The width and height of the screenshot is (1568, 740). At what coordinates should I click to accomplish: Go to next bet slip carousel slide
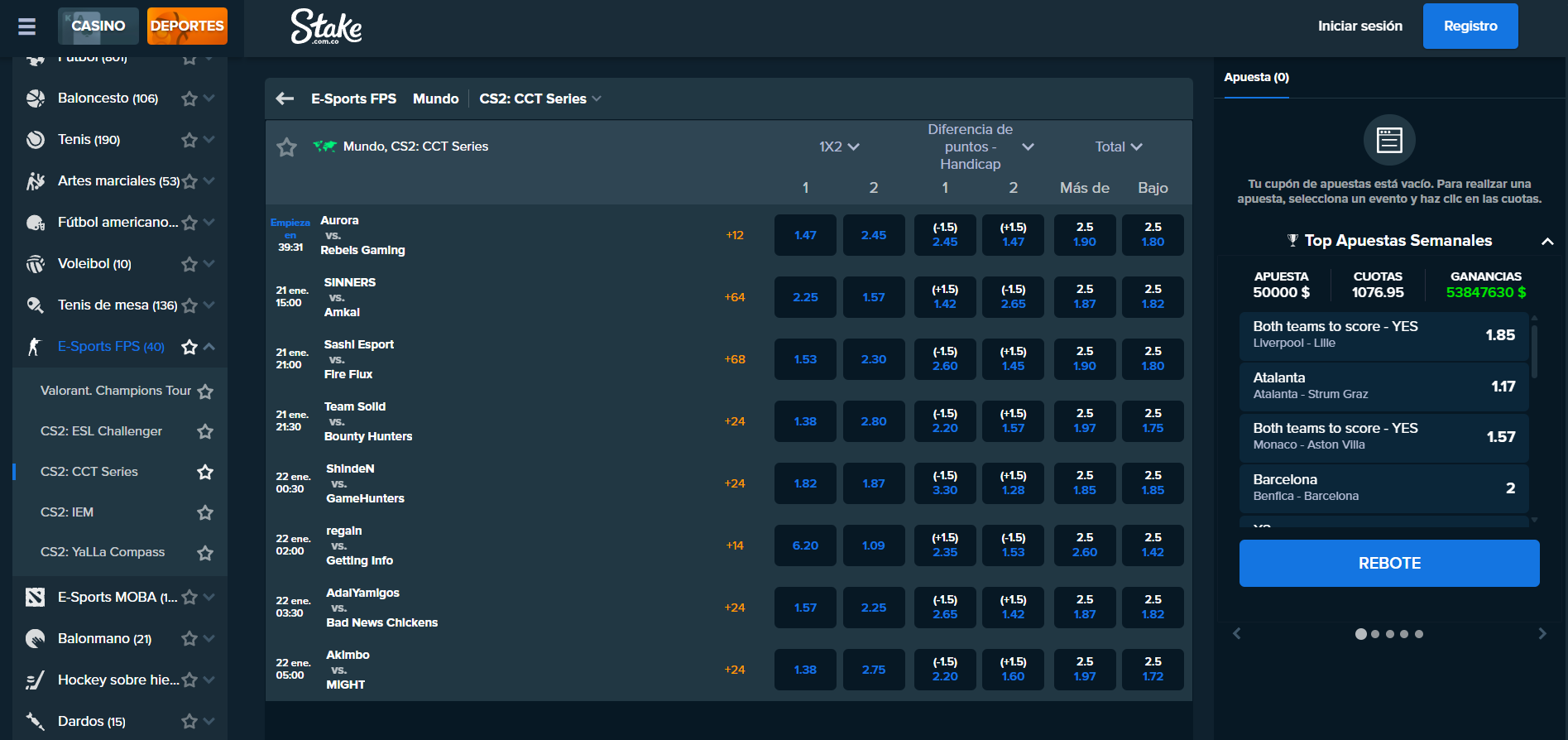click(1542, 634)
